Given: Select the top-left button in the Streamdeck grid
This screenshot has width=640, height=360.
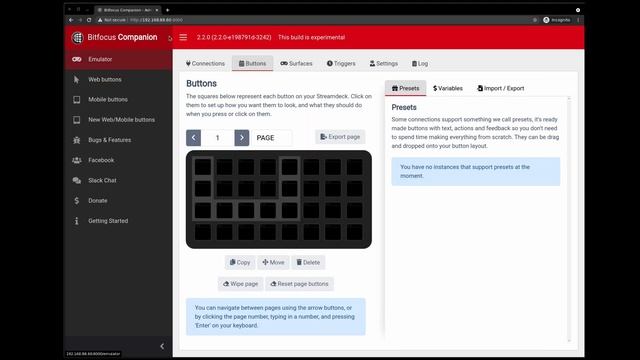Looking at the screenshot, I should point(203,167).
